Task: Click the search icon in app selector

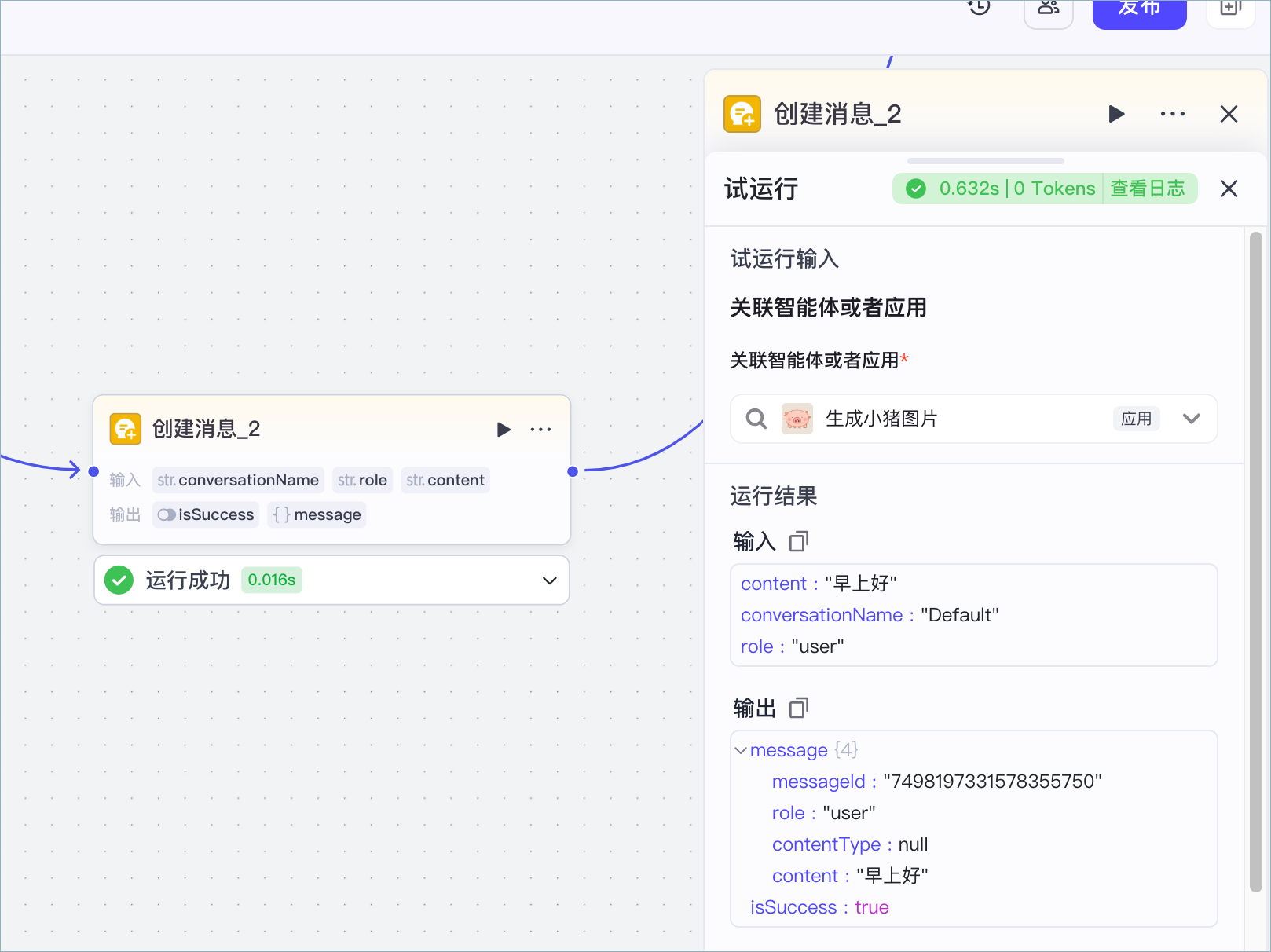Action: point(756,419)
